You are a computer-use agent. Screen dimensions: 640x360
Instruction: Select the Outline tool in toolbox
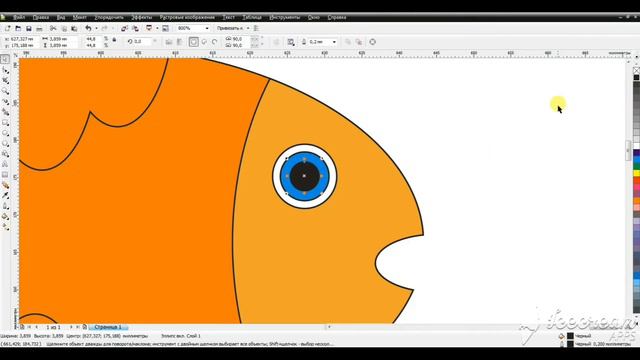click(x=5, y=206)
